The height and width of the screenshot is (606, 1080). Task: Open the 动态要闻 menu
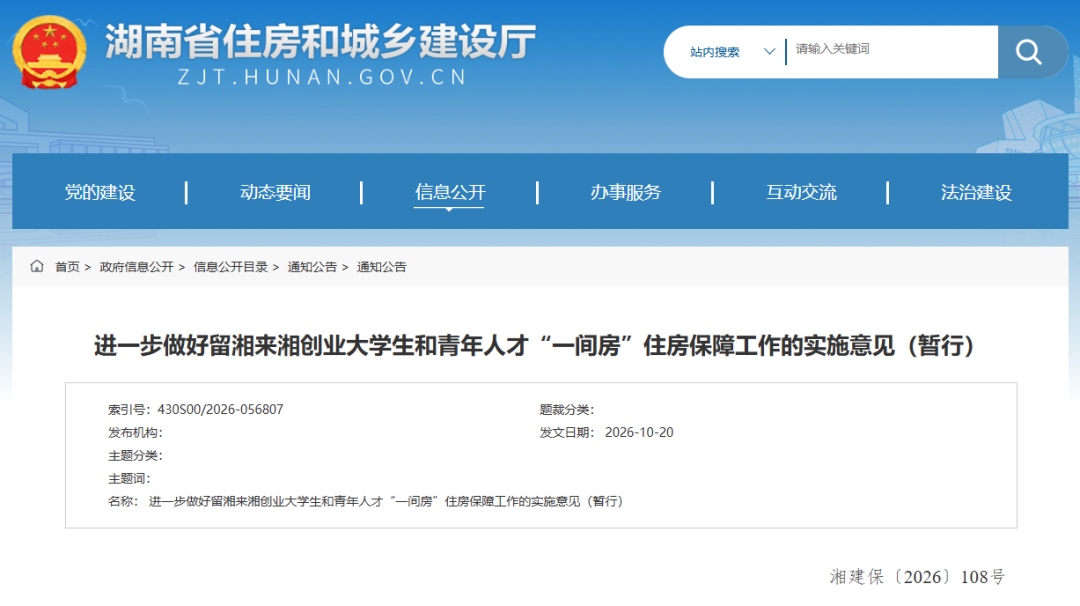coord(275,192)
